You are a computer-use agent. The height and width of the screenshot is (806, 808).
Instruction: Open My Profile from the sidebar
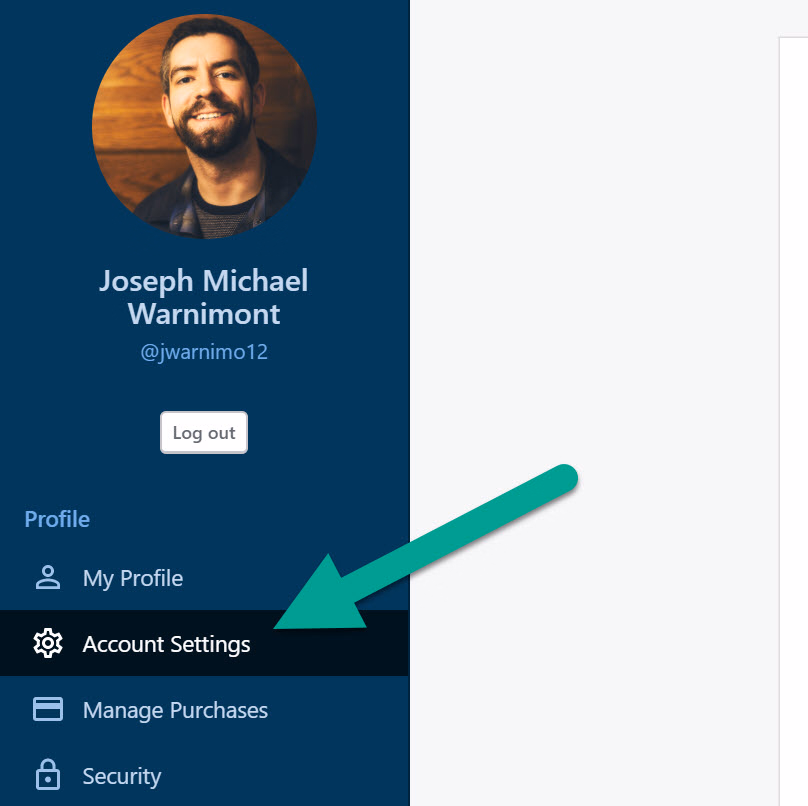coord(133,578)
